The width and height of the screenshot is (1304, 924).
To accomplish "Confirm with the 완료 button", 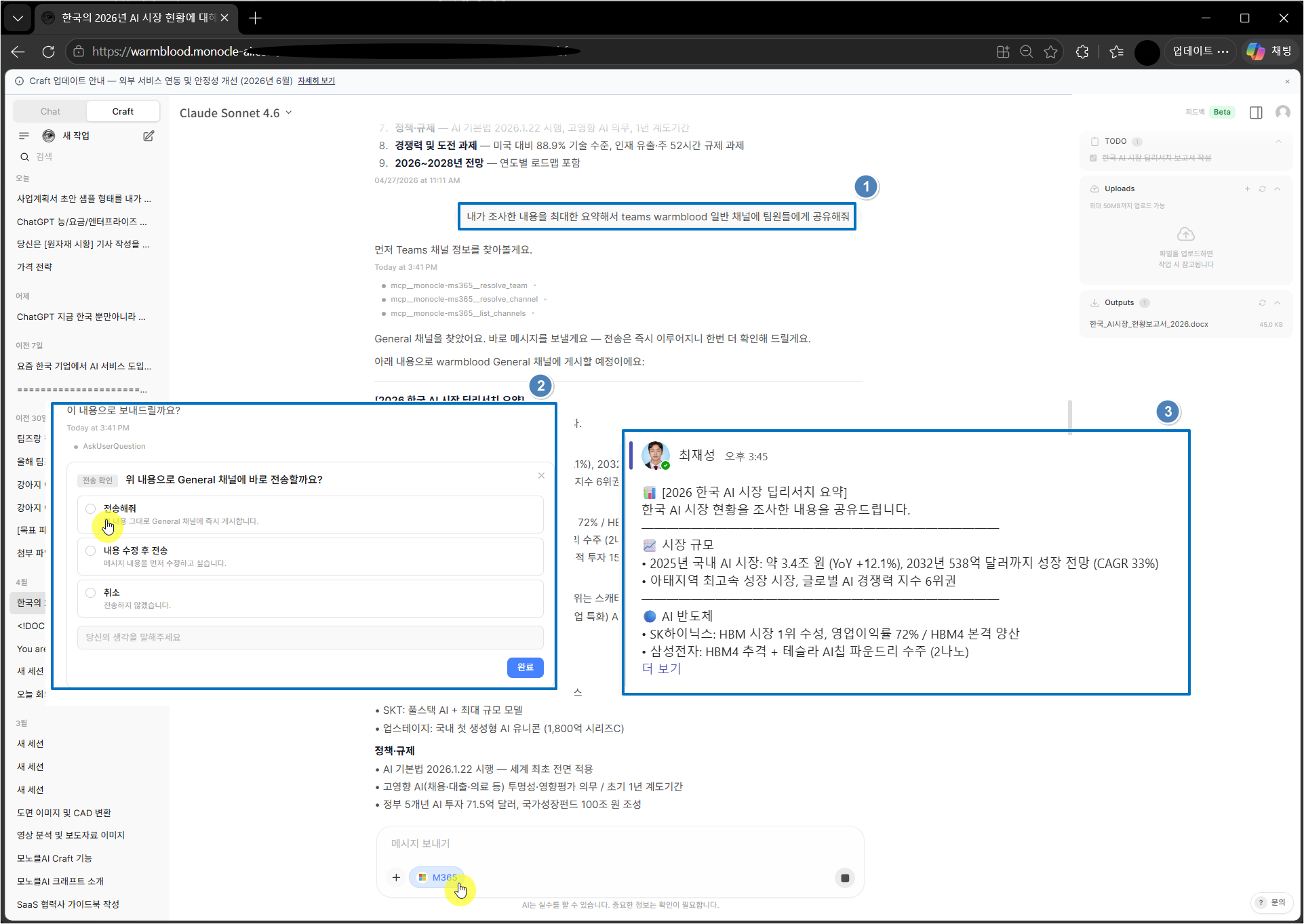I will point(525,667).
